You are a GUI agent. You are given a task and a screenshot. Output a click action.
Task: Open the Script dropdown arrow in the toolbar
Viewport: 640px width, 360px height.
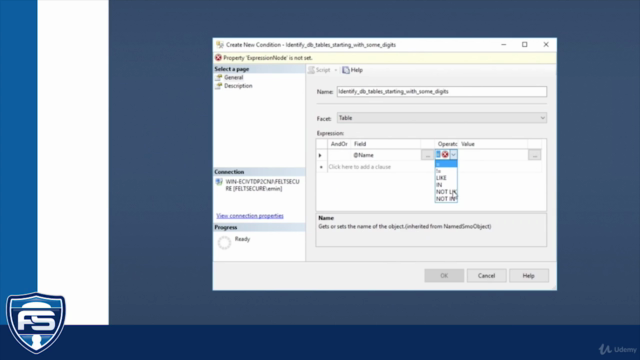(x=336, y=70)
